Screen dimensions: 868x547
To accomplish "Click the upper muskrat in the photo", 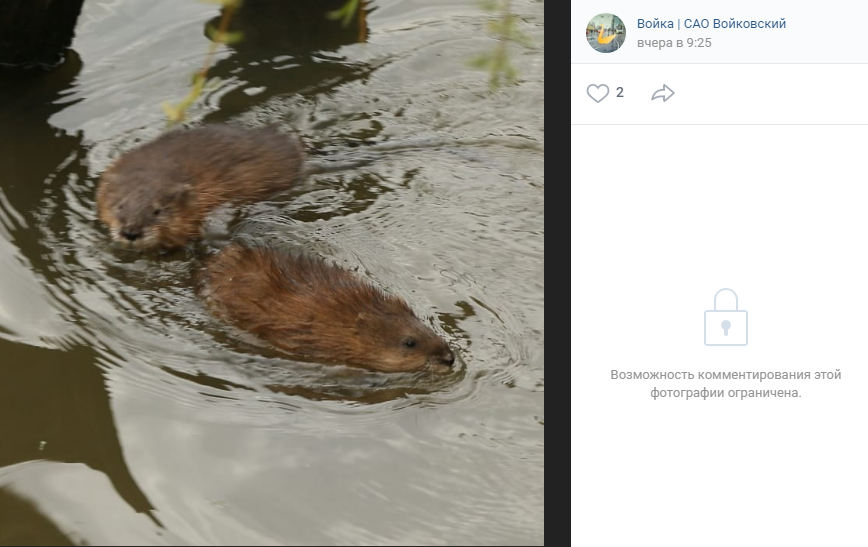I will 199,185.
